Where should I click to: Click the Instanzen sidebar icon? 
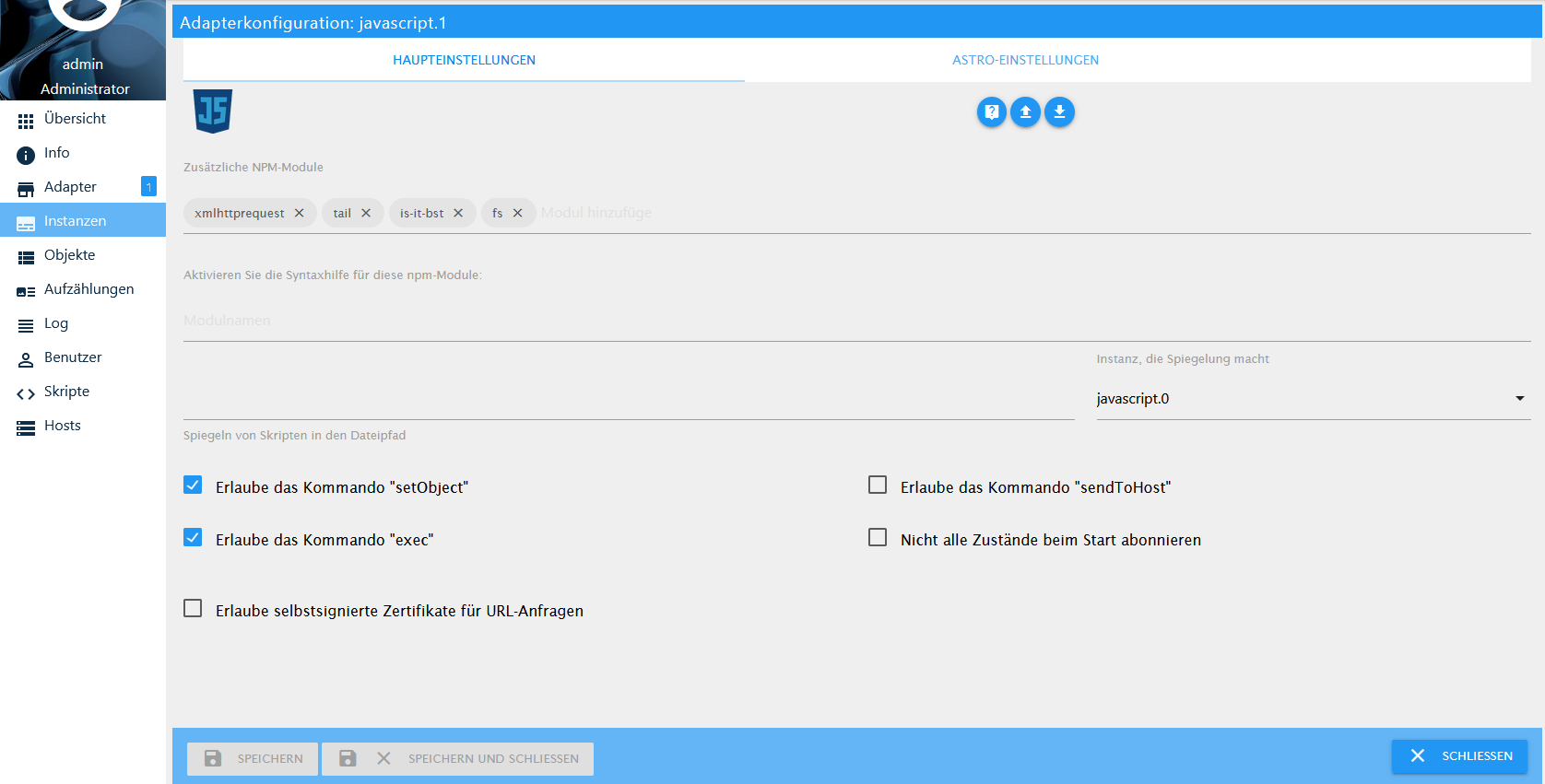coord(26,223)
